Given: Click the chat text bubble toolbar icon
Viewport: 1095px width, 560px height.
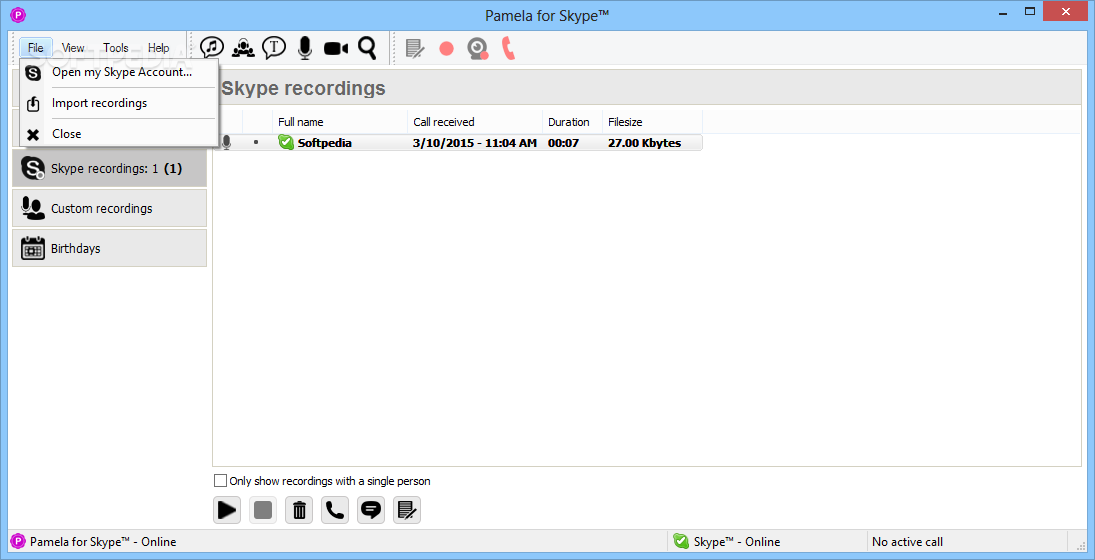Looking at the screenshot, I should 274,47.
